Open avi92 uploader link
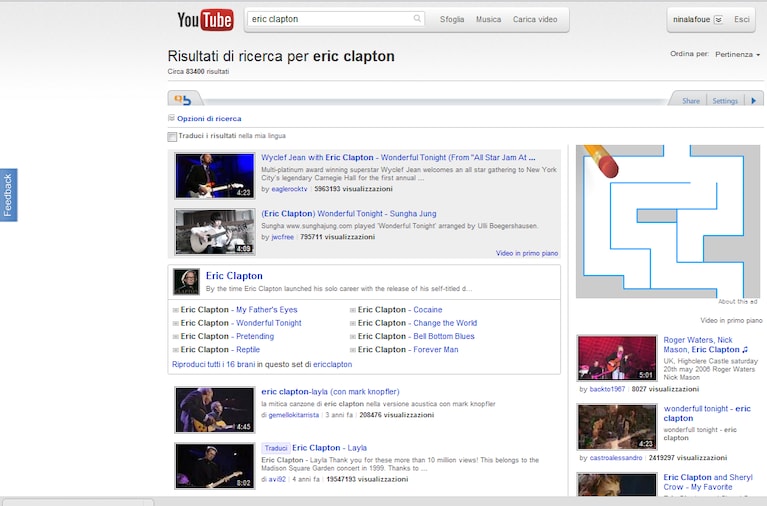767x506 pixels. 277,480
